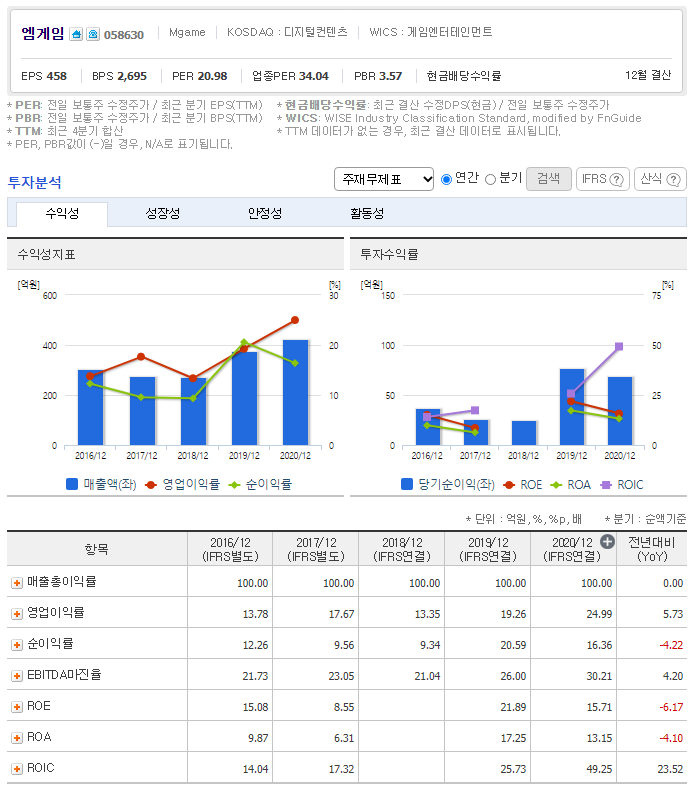Screen dimensions: 691x788
Task: Click the EBITDA마진율 value 30.21
Action: [x=599, y=676]
